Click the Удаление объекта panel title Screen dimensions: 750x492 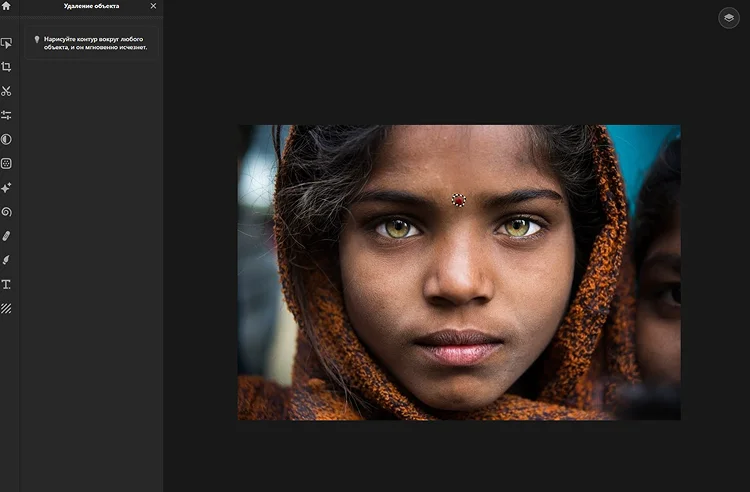(91, 6)
